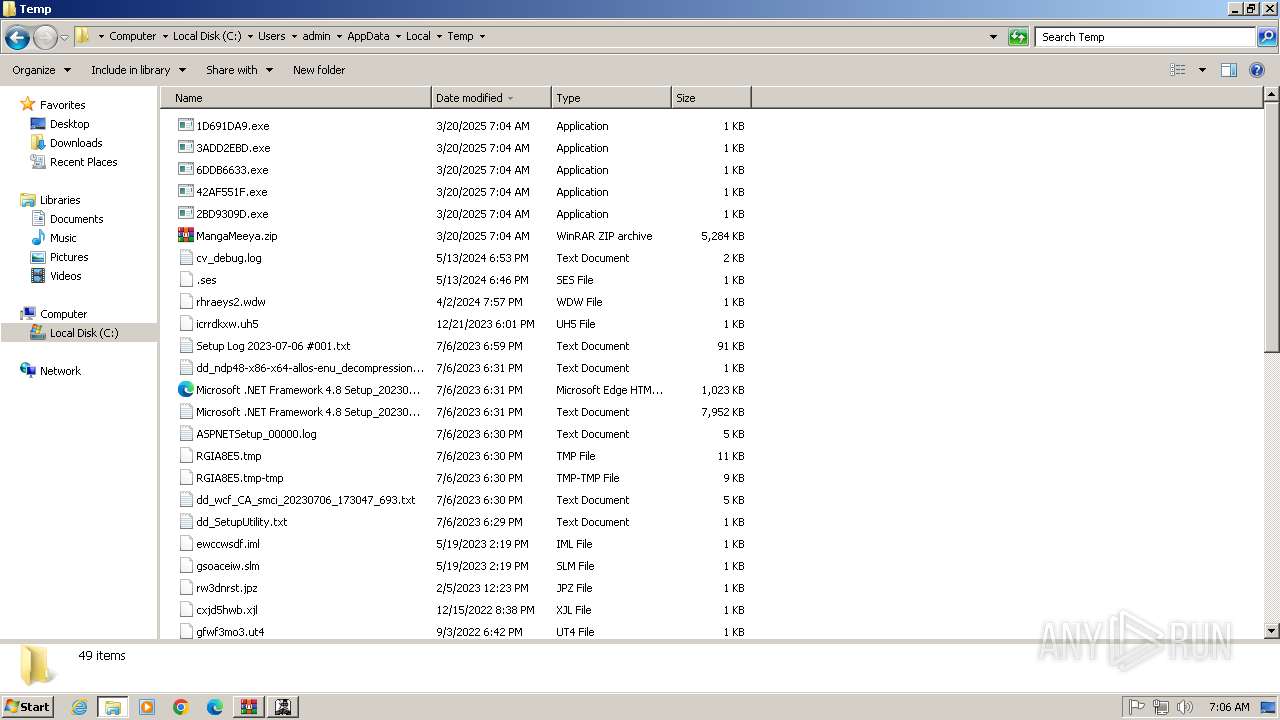Launch Internet Explorer from taskbar

[80, 707]
